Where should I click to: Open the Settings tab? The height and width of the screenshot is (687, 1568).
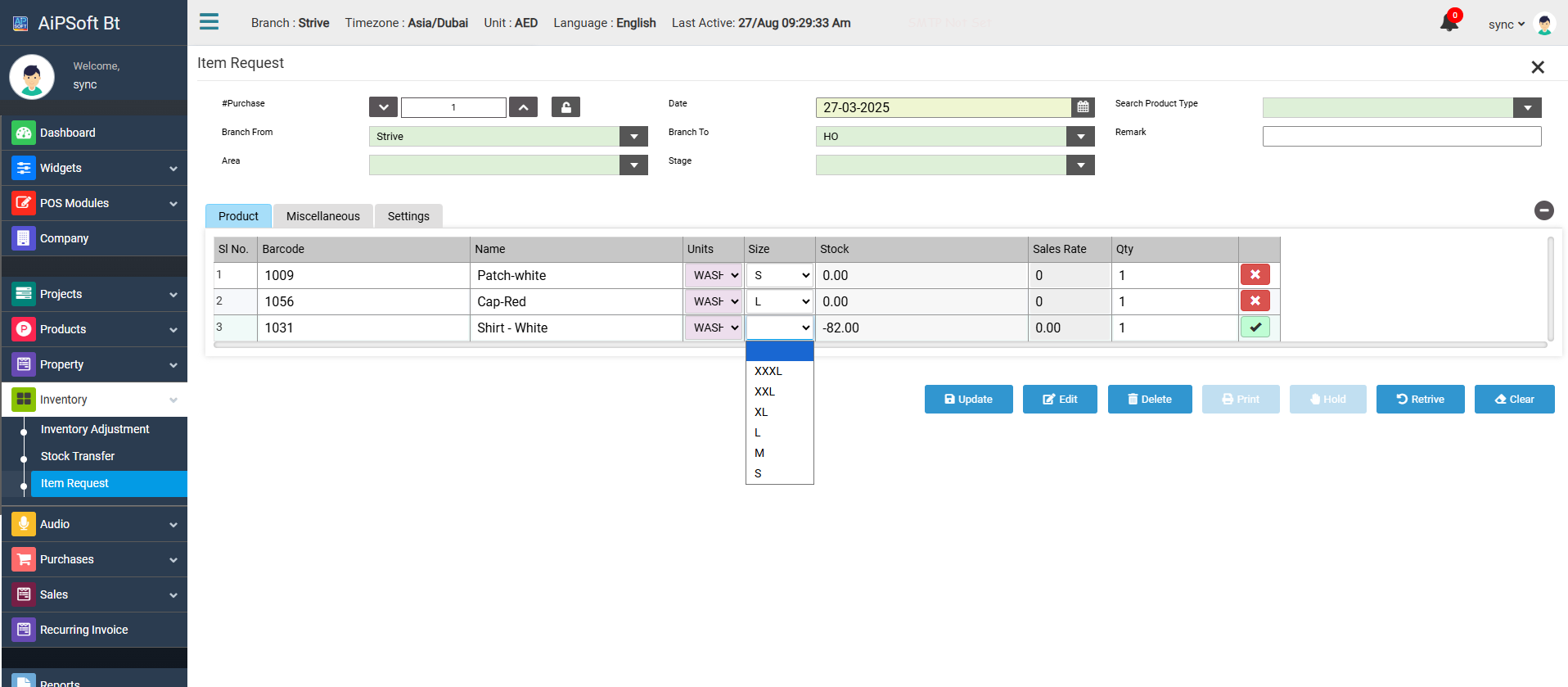click(408, 216)
